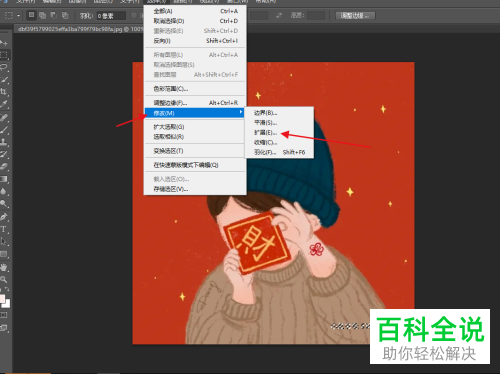The height and width of the screenshot is (374, 500).
Task: Select the Rectangle shape tool
Action: click(x=4, y=254)
